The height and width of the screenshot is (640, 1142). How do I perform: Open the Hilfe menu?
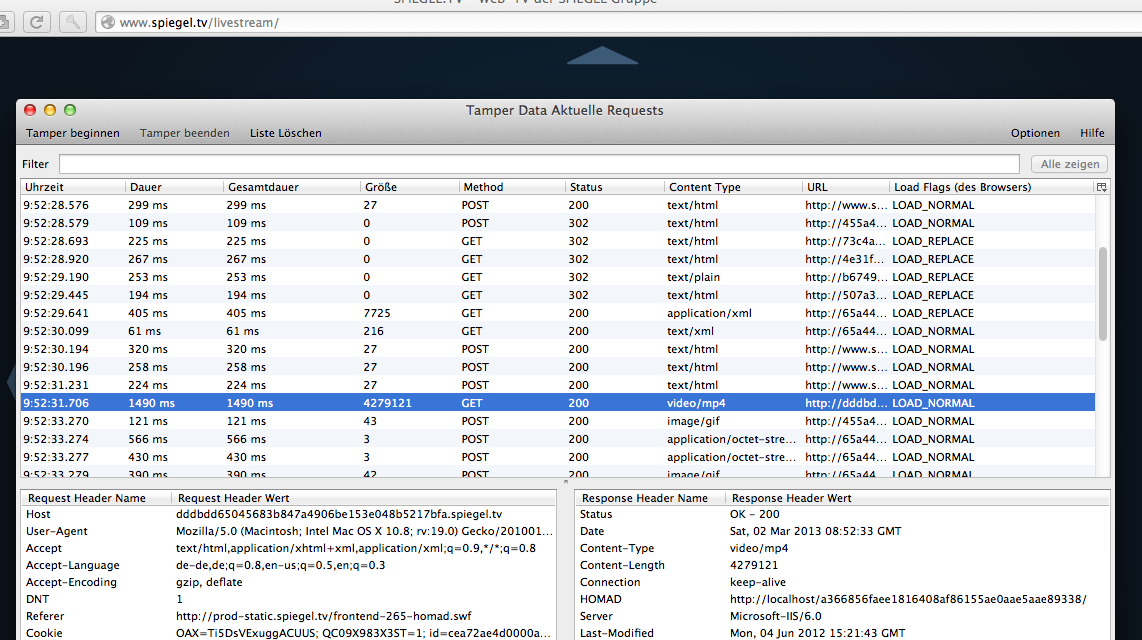(1092, 133)
